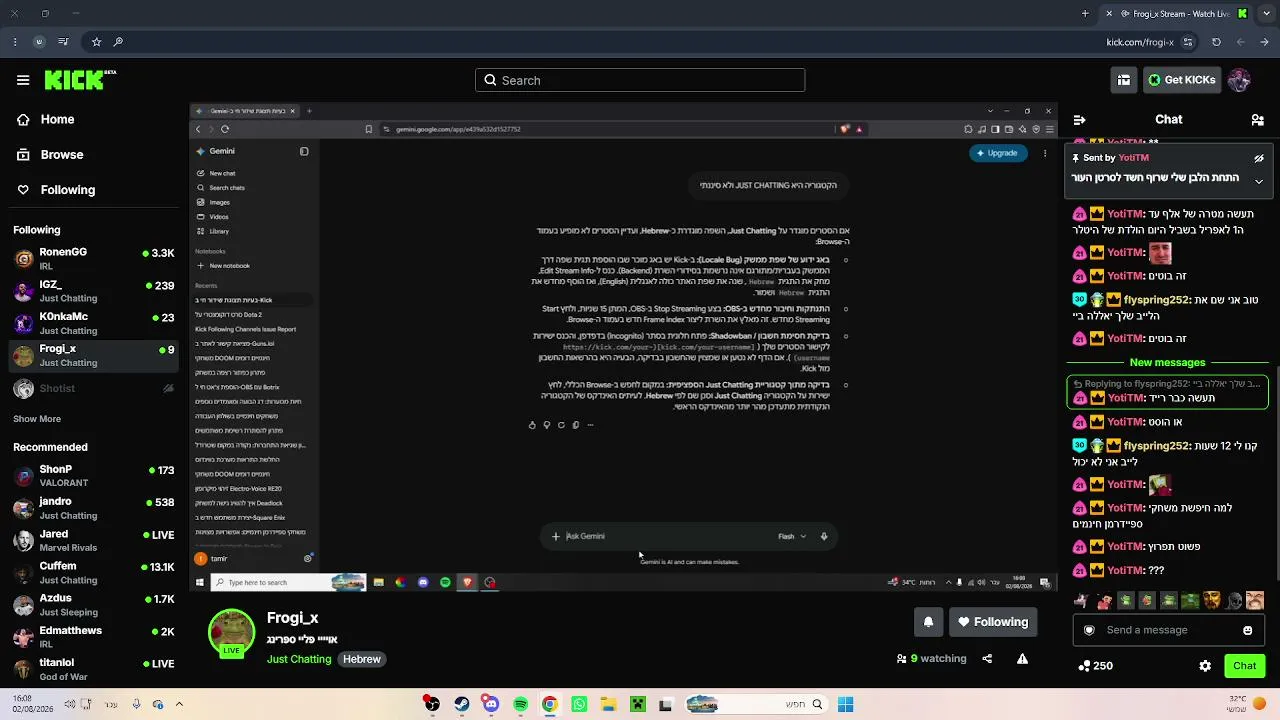Screen dimensions: 1280x720
Task: Expand the pinned chat message chevron
Action: pyautogui.click(x=1259, y=181)
